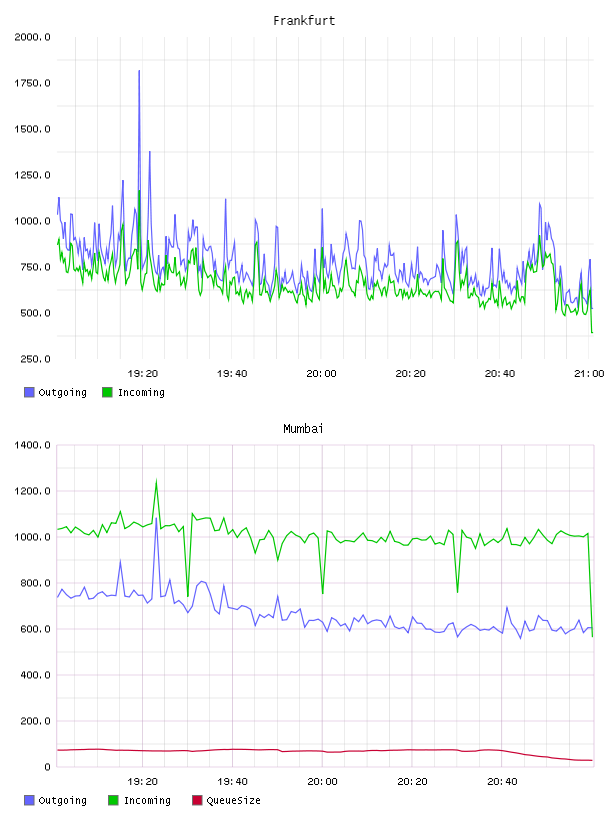Image resolution: width=608 pixels, height=816 pixels.
Task: Click the 800.0 y-axis label on Mumbai
Action: click(35, 583)
